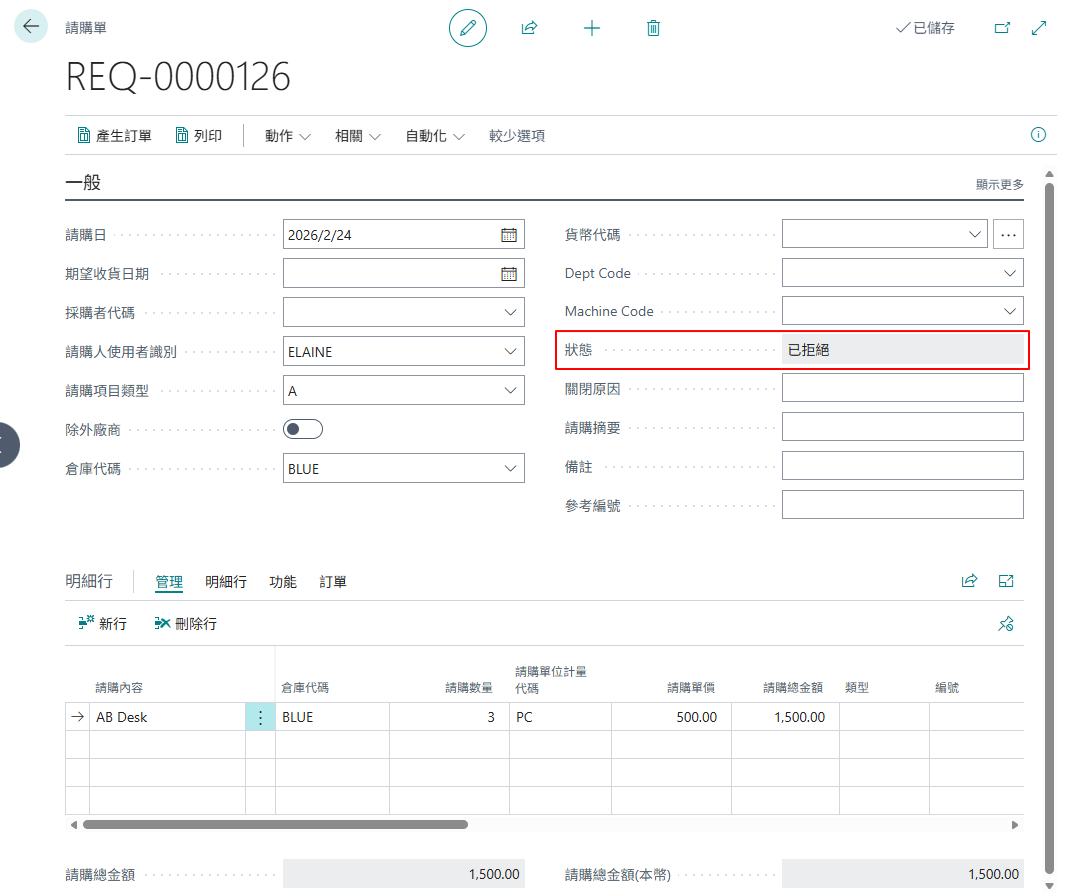
Task: Maximize the 明細行 lines section
Action: tap(1006, 581)
